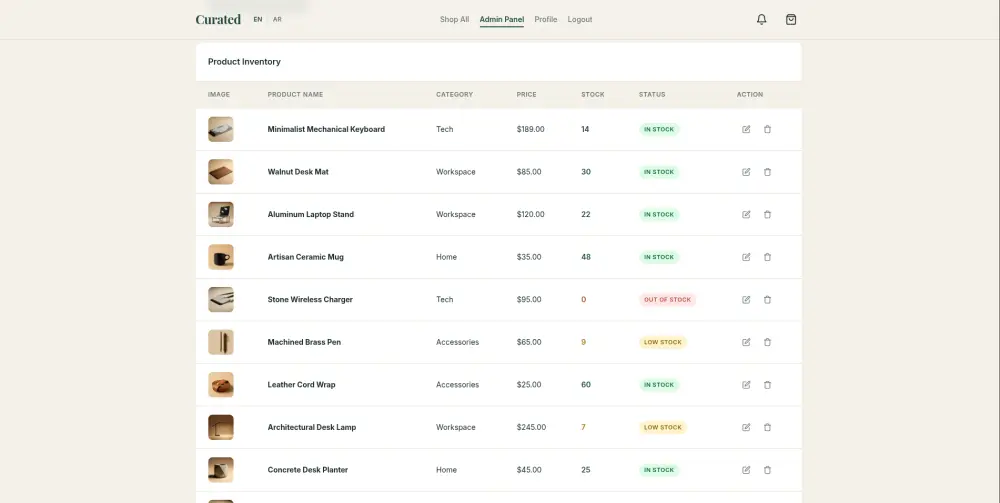1000x503 pixels.
Task: Select the Leather Cord Wrap name
Action: pos(301,385)
